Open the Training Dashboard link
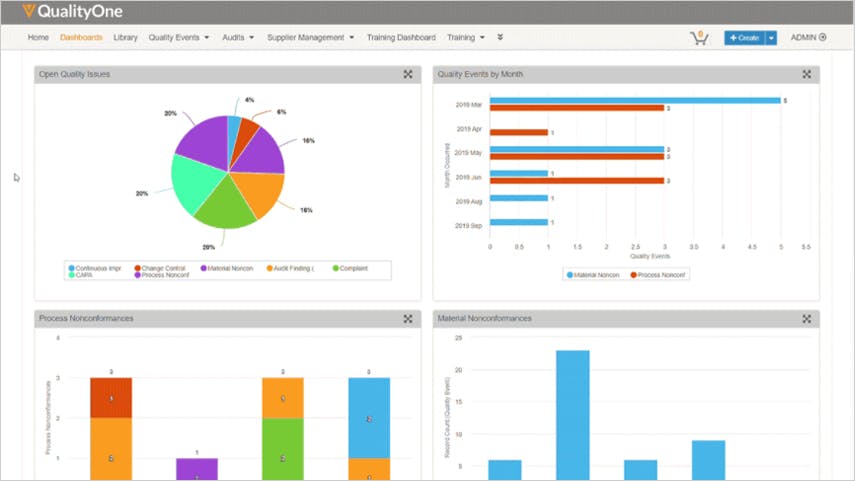Image resolution: width=855 pixels, height=481 pixels. pos(401,37)
